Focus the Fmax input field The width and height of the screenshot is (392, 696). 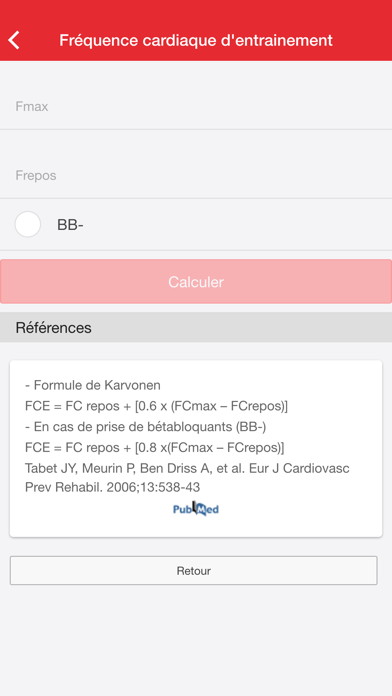pos(196,107)
